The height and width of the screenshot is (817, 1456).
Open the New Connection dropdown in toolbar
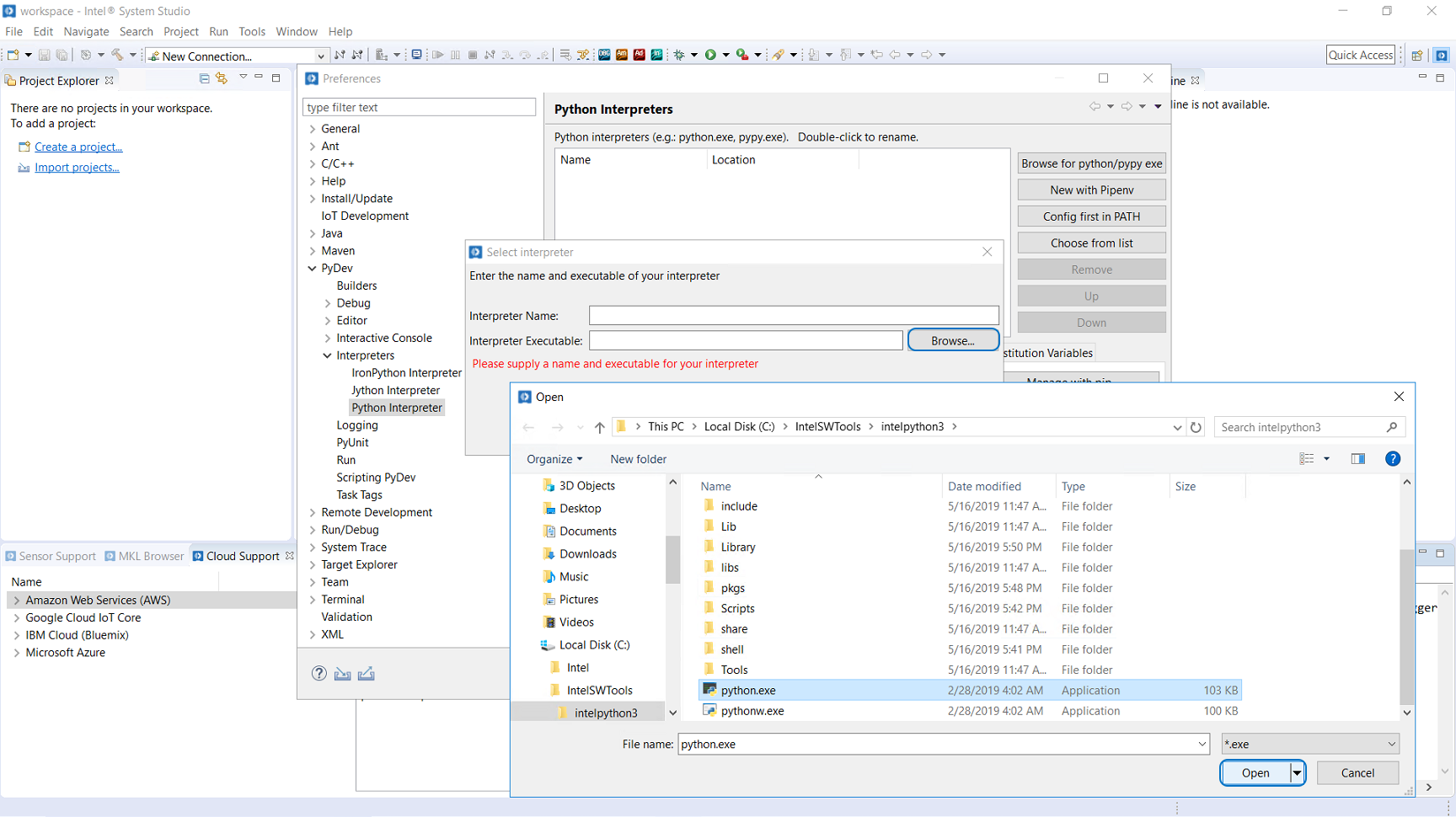(x=320, y=56)
